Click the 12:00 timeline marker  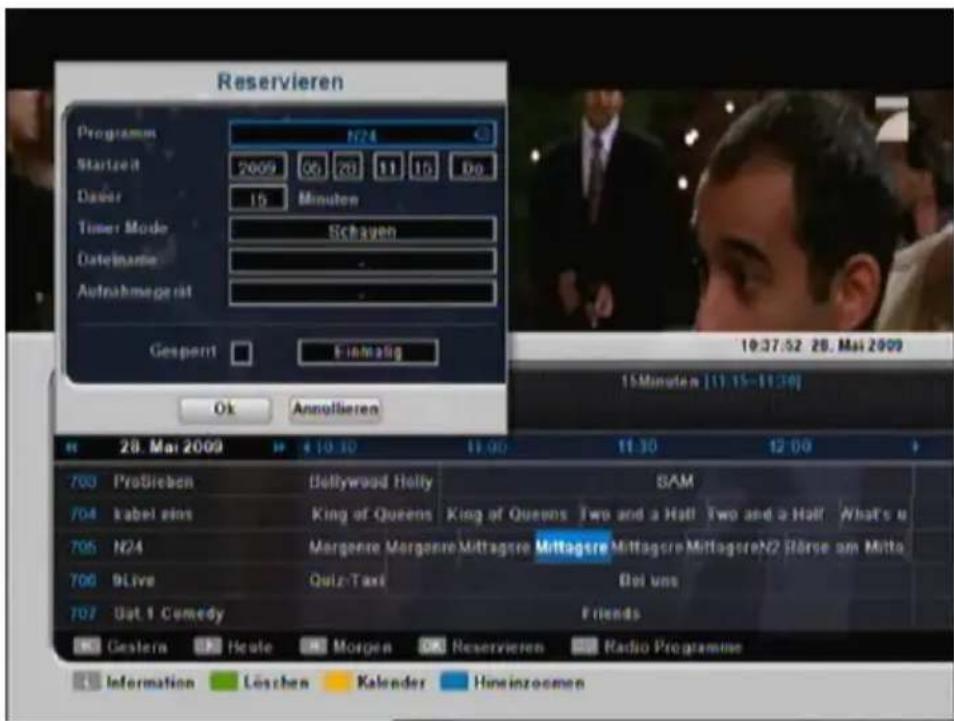(x=790, y=447)
